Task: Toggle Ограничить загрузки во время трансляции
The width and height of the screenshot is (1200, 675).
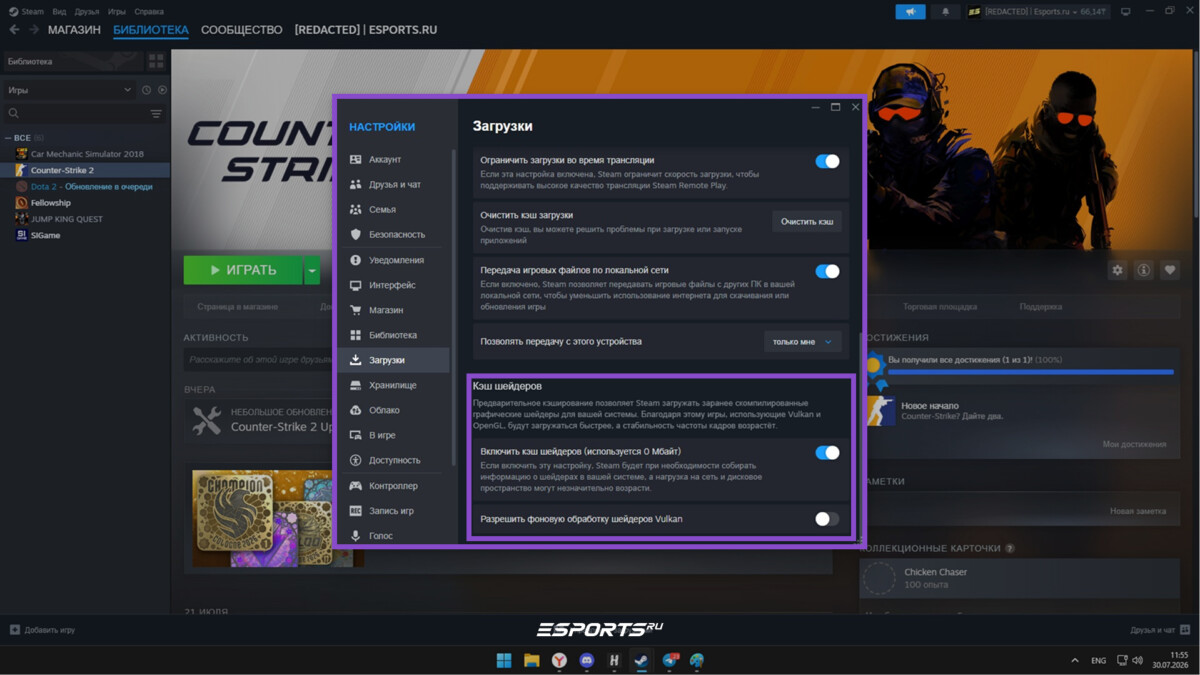Action: pyautogui.click(x=827, y=161)
